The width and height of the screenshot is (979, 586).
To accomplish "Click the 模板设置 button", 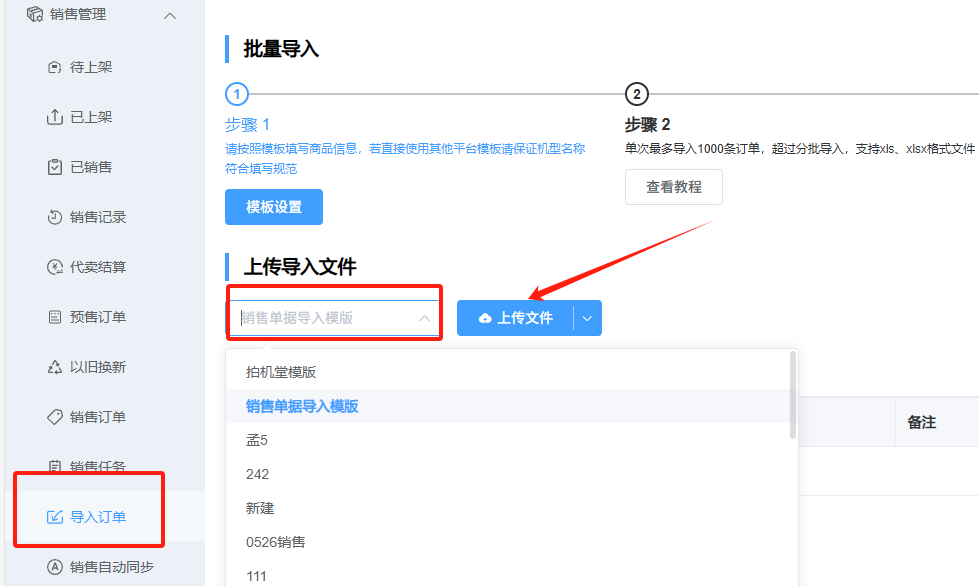I will (273, 207).
